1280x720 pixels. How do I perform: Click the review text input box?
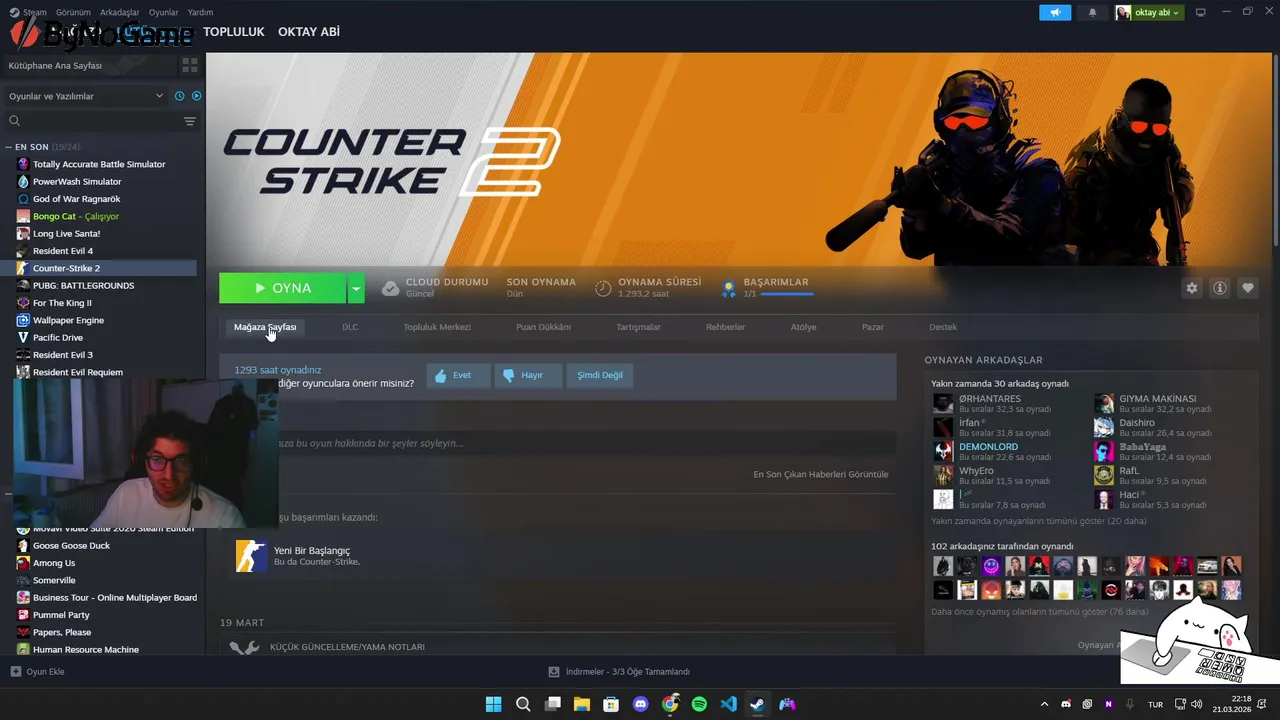(x=558, y=443)
